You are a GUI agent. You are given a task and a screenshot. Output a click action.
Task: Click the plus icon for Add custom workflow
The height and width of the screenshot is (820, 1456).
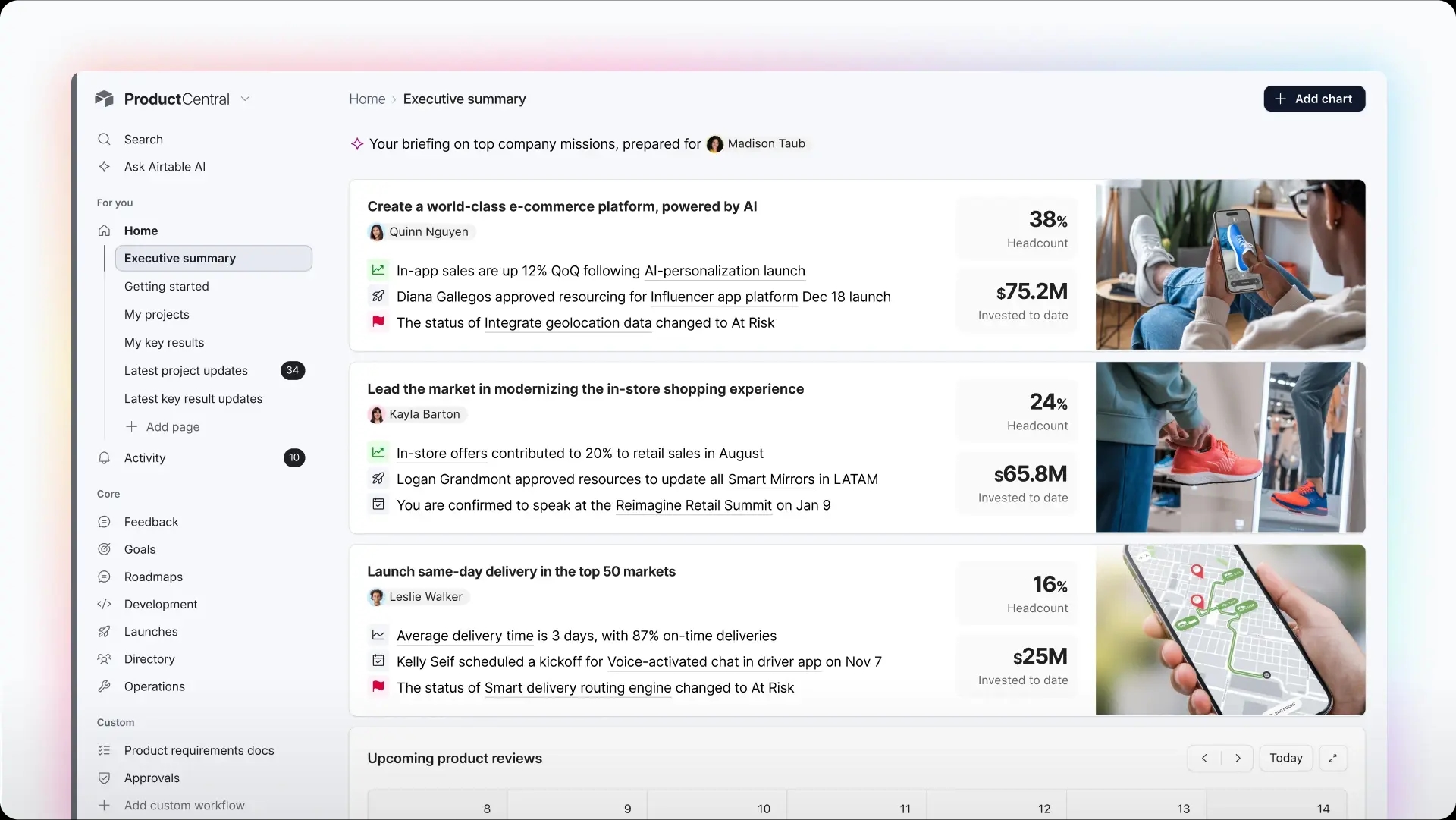104,805
